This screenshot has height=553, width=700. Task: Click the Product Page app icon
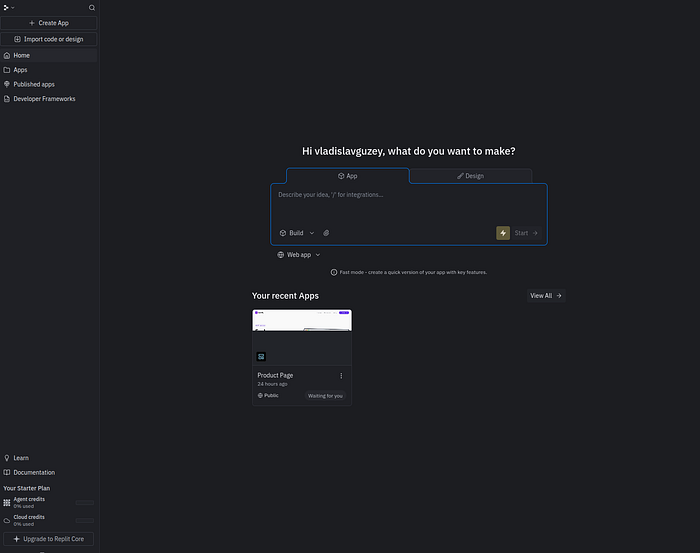[x=261, y=357]
